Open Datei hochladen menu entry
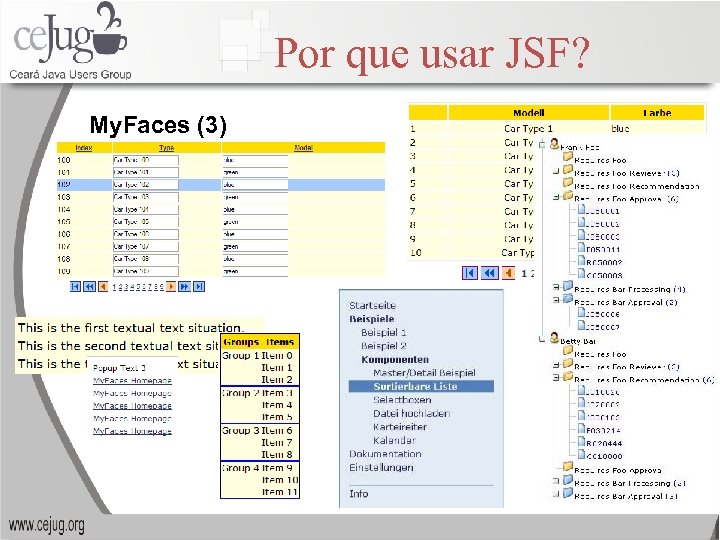 [x=411, y=413]
